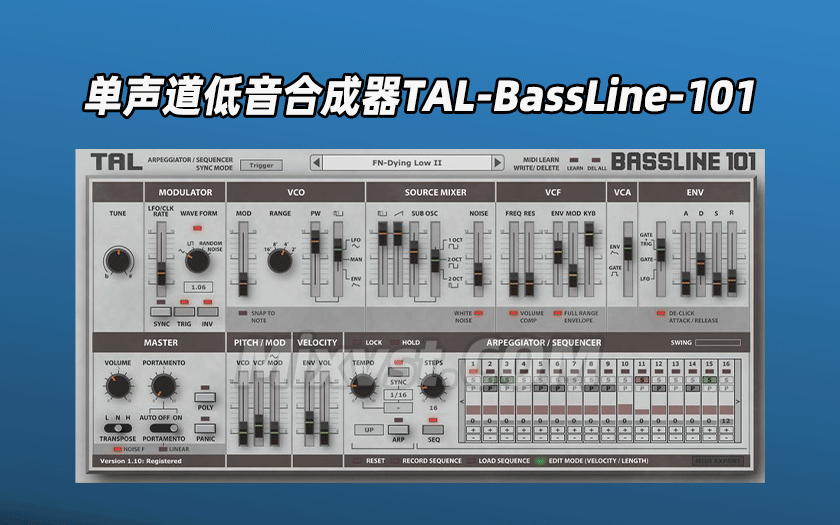Toggle the tempo SYNC button above 1/16
This screenshot has width=840, height=525.
point(398,372)
